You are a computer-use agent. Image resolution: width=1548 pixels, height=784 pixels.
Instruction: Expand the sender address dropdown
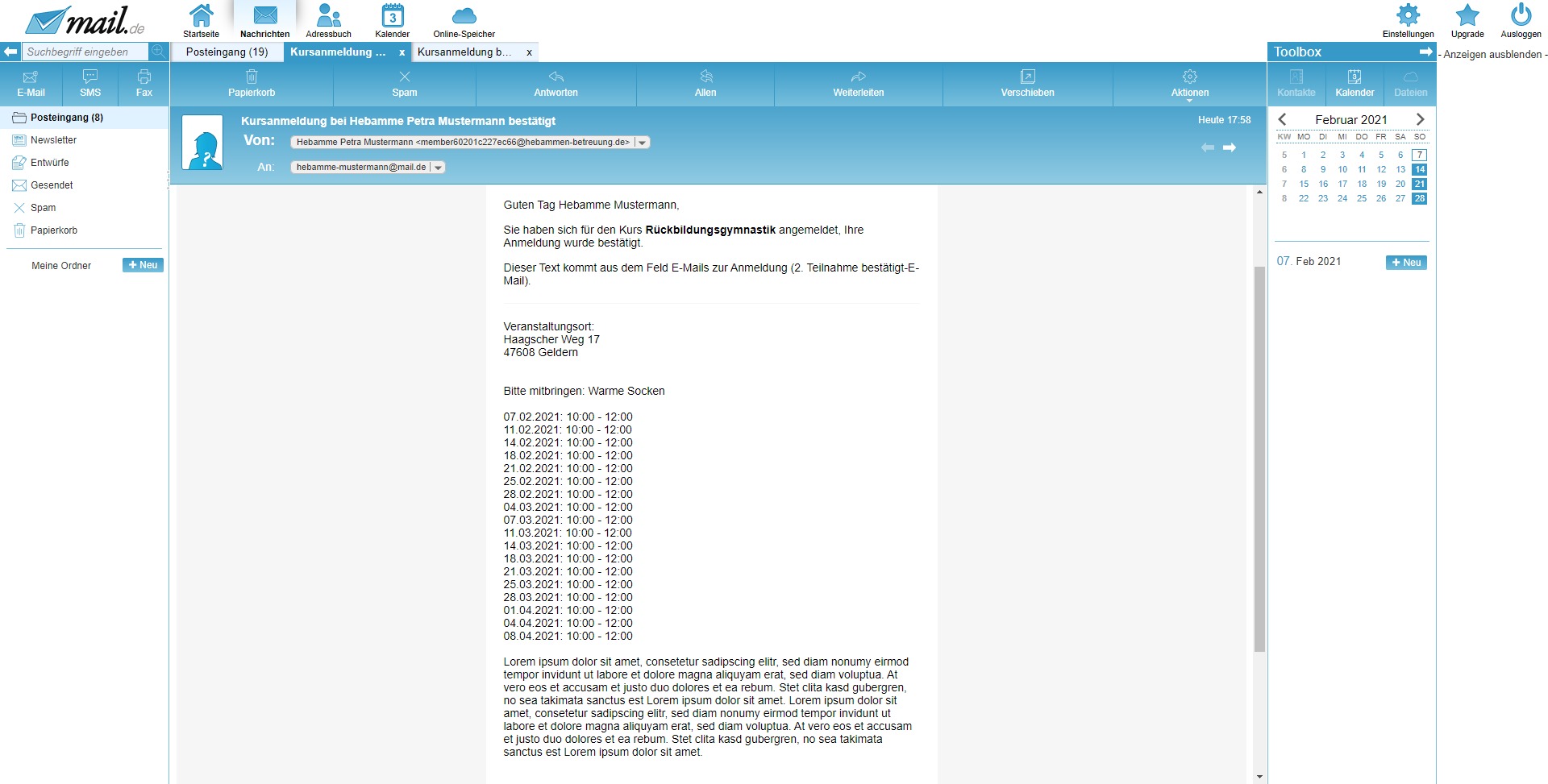tap(643, 143)
